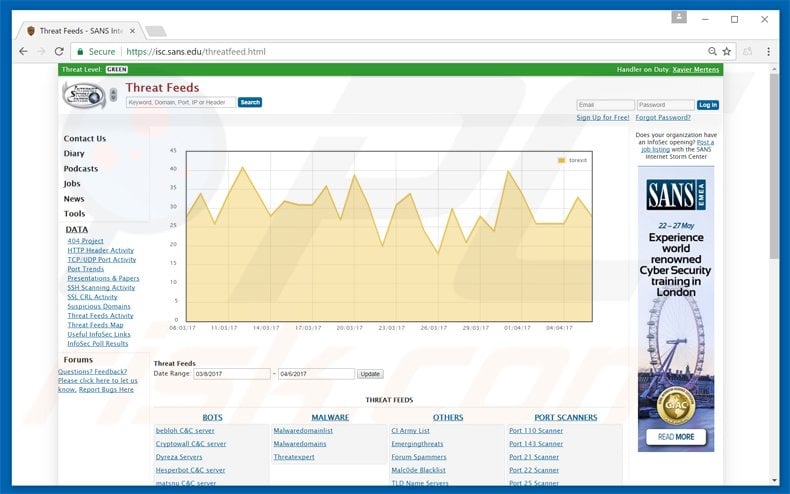Image resolution: width=790 pixels, height=494 pixels.
Task: Open Report Bugs Here link
Action: pyautogui.click(x=106, y=390)
